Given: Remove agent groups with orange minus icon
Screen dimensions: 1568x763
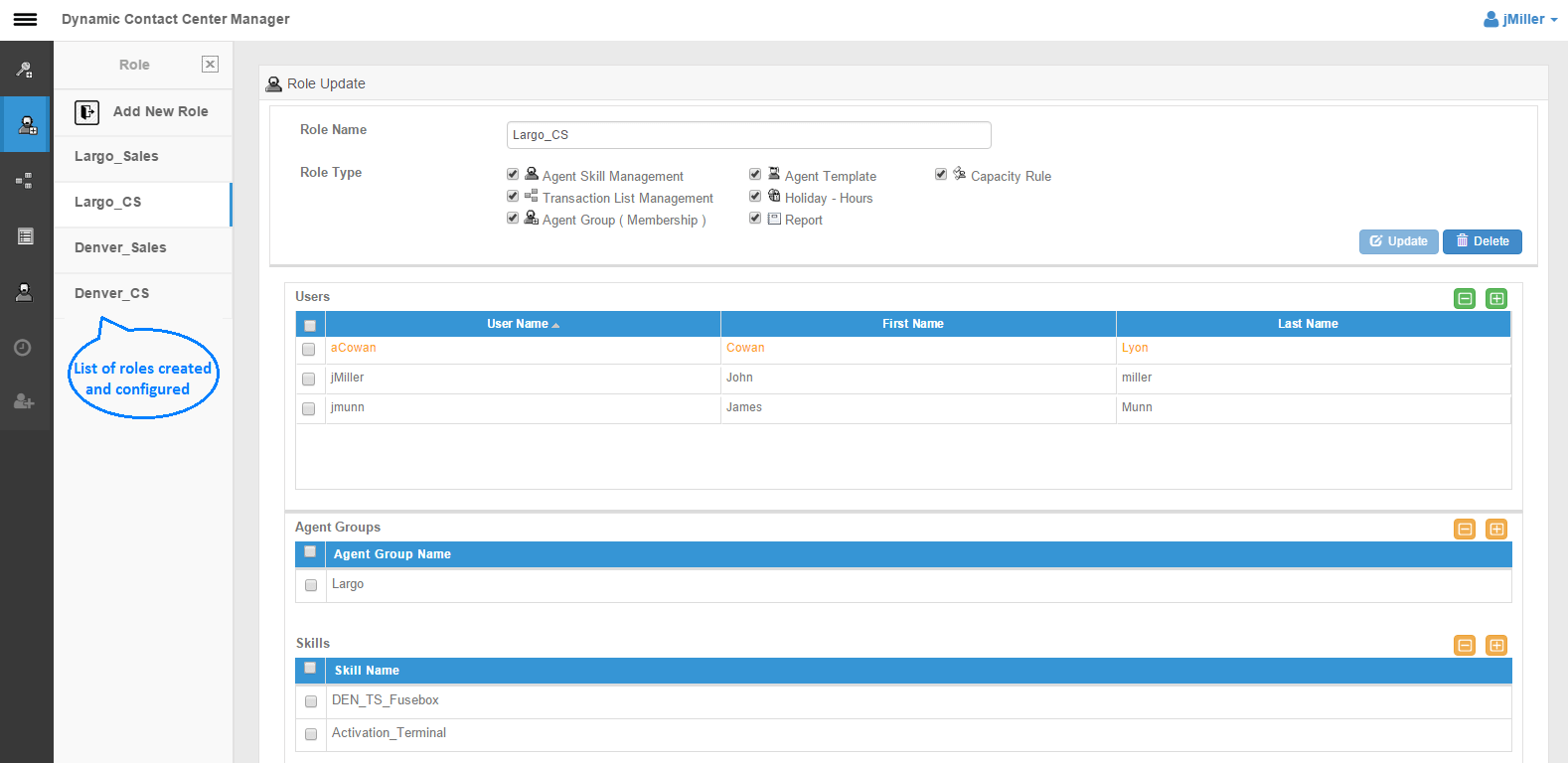Looking at the screenshot, I should click(x=1465, y=530).
